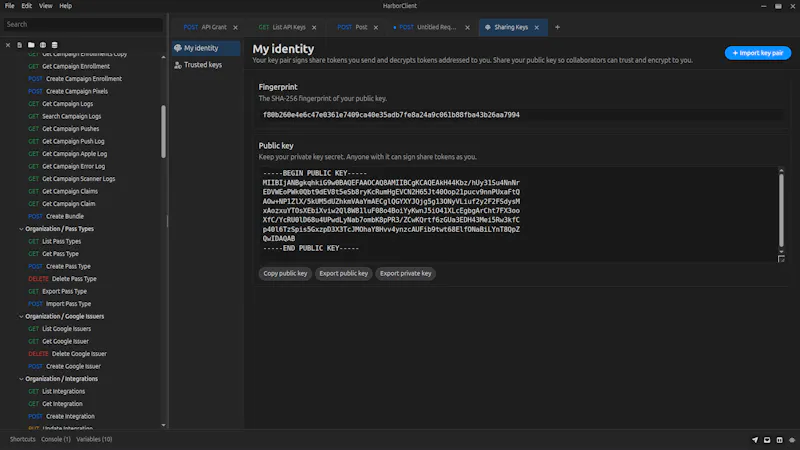Open Shortcuts in the status bar

pyautogui.click(x=22, y=439)
